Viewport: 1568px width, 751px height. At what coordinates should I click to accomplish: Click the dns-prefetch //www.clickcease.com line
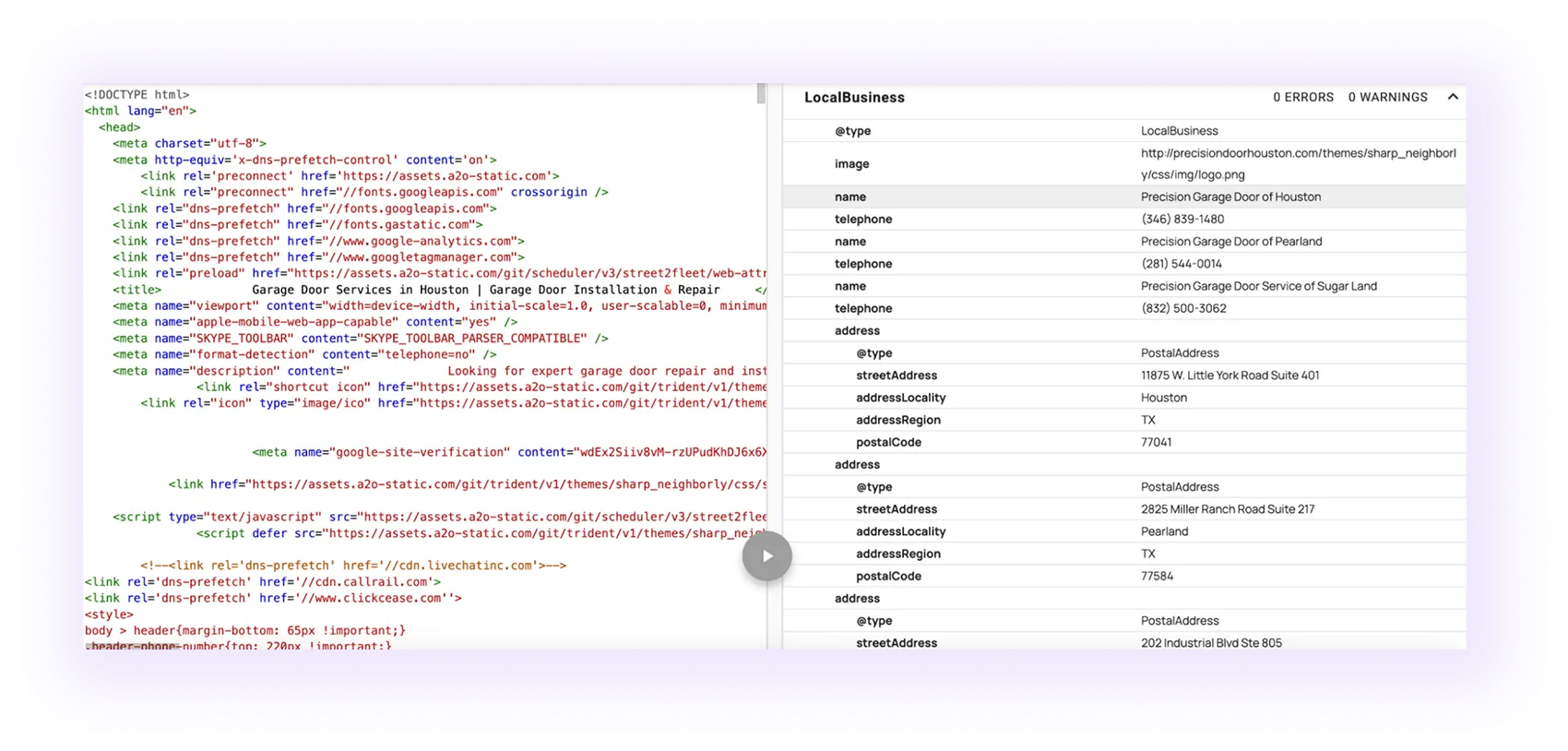click(x=273, y=598)
